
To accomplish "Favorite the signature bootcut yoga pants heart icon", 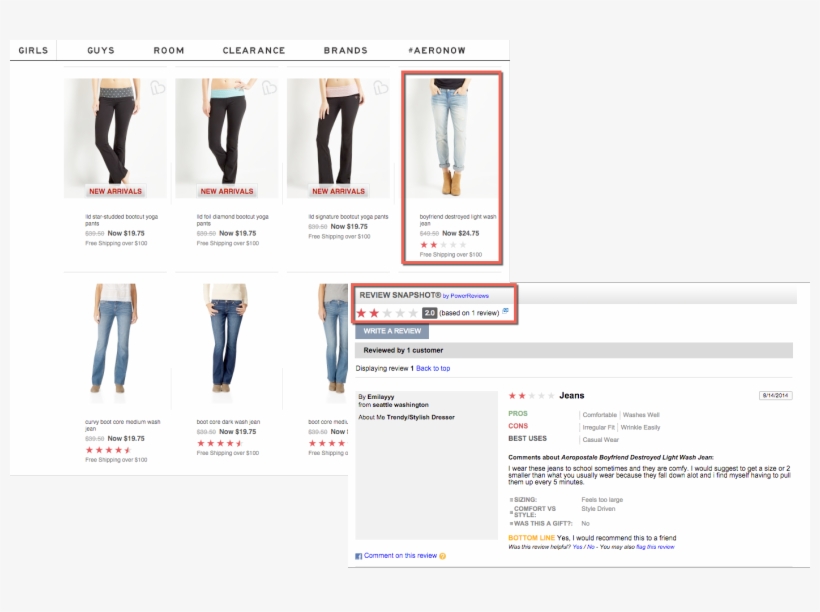I will pyautogui.click(x=381, y=87).
